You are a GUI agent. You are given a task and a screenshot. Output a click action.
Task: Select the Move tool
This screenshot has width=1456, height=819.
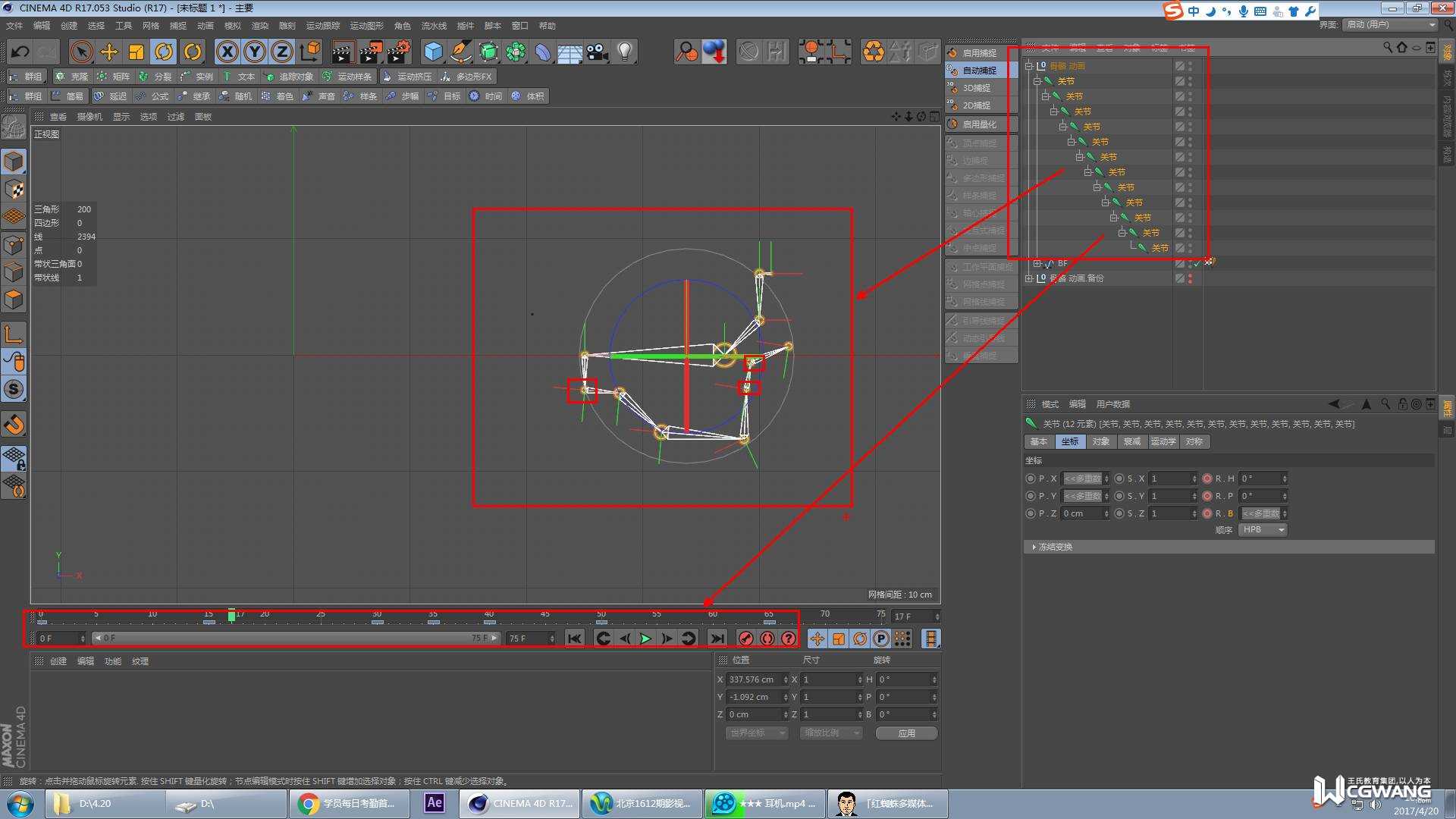point(109,52)
